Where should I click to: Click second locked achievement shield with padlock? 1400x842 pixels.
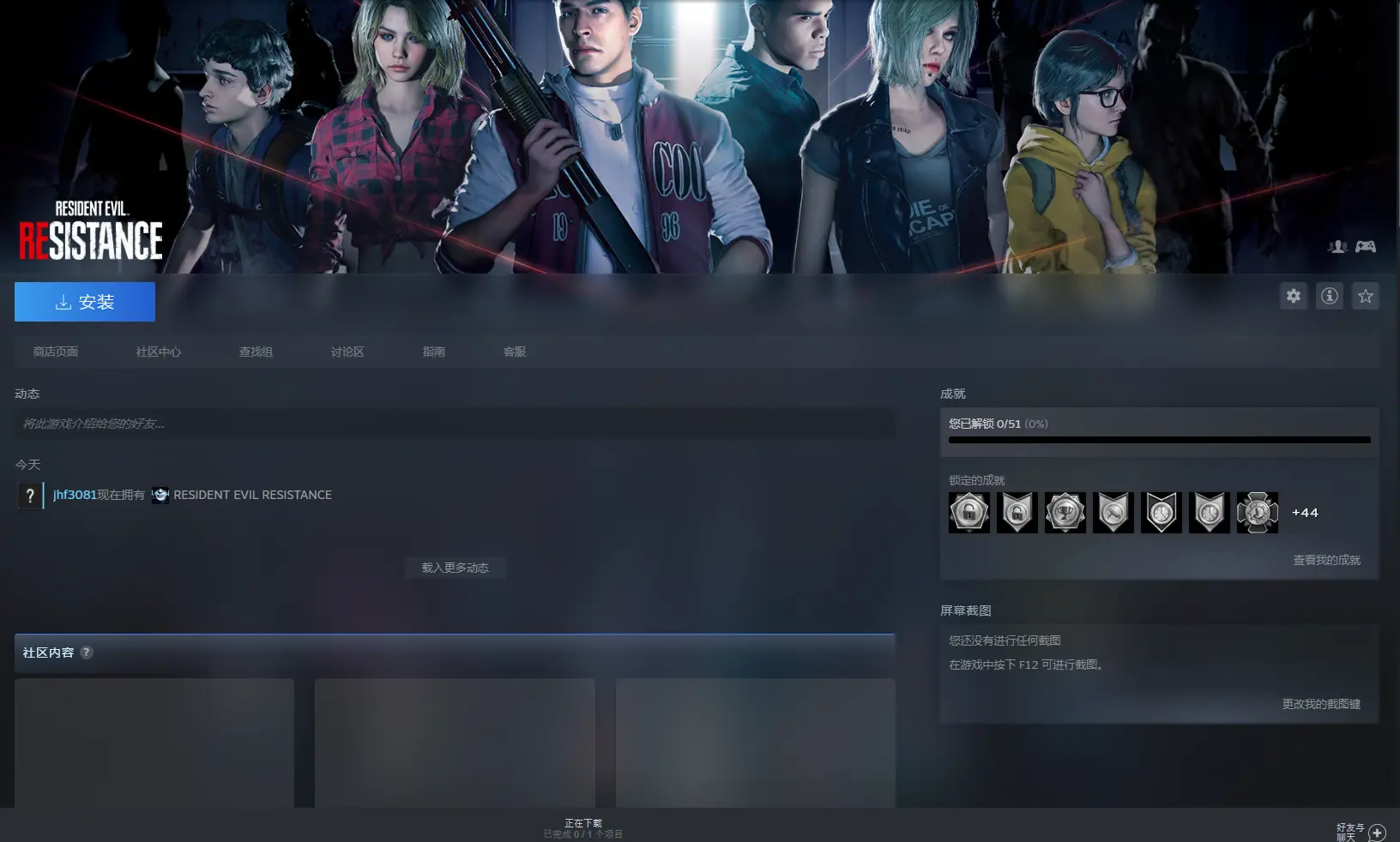coord(1017,513)
